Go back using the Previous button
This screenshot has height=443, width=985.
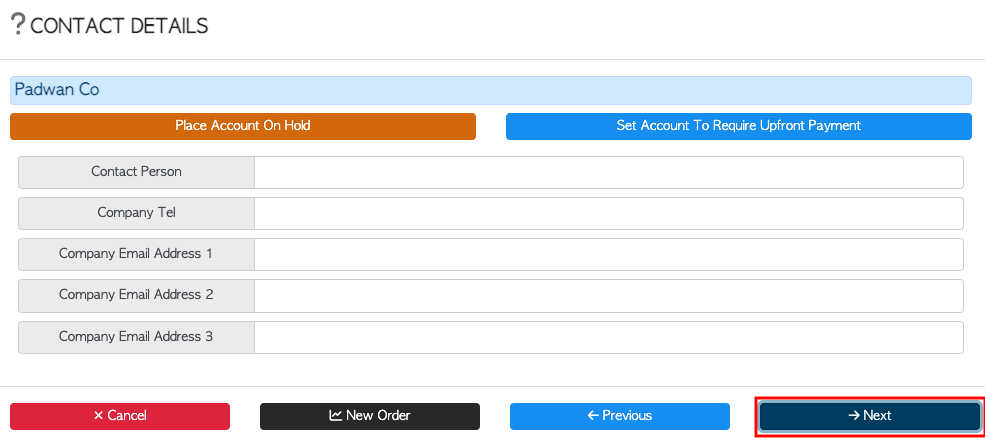click(620, 416)
